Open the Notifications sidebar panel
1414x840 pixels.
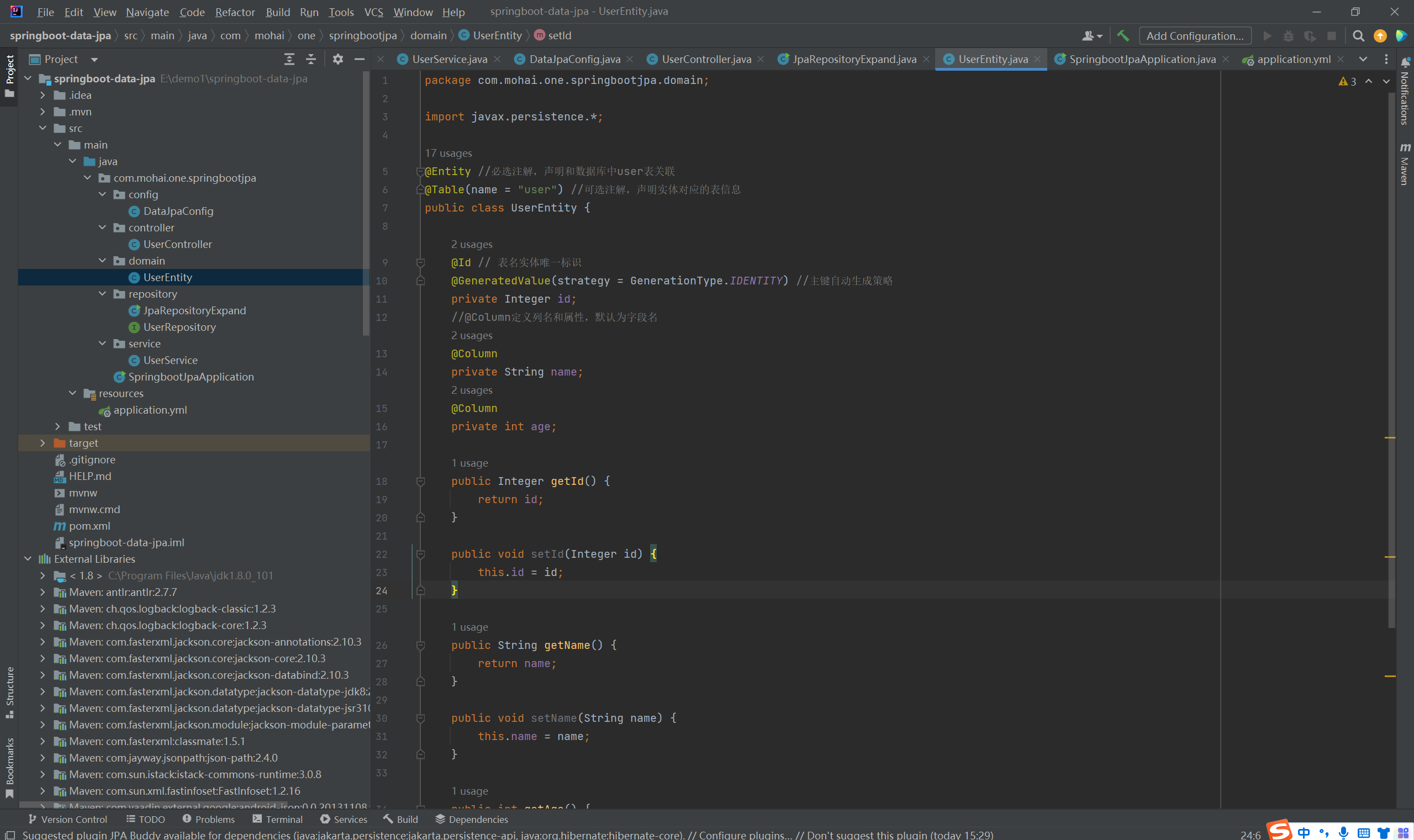1405,93
